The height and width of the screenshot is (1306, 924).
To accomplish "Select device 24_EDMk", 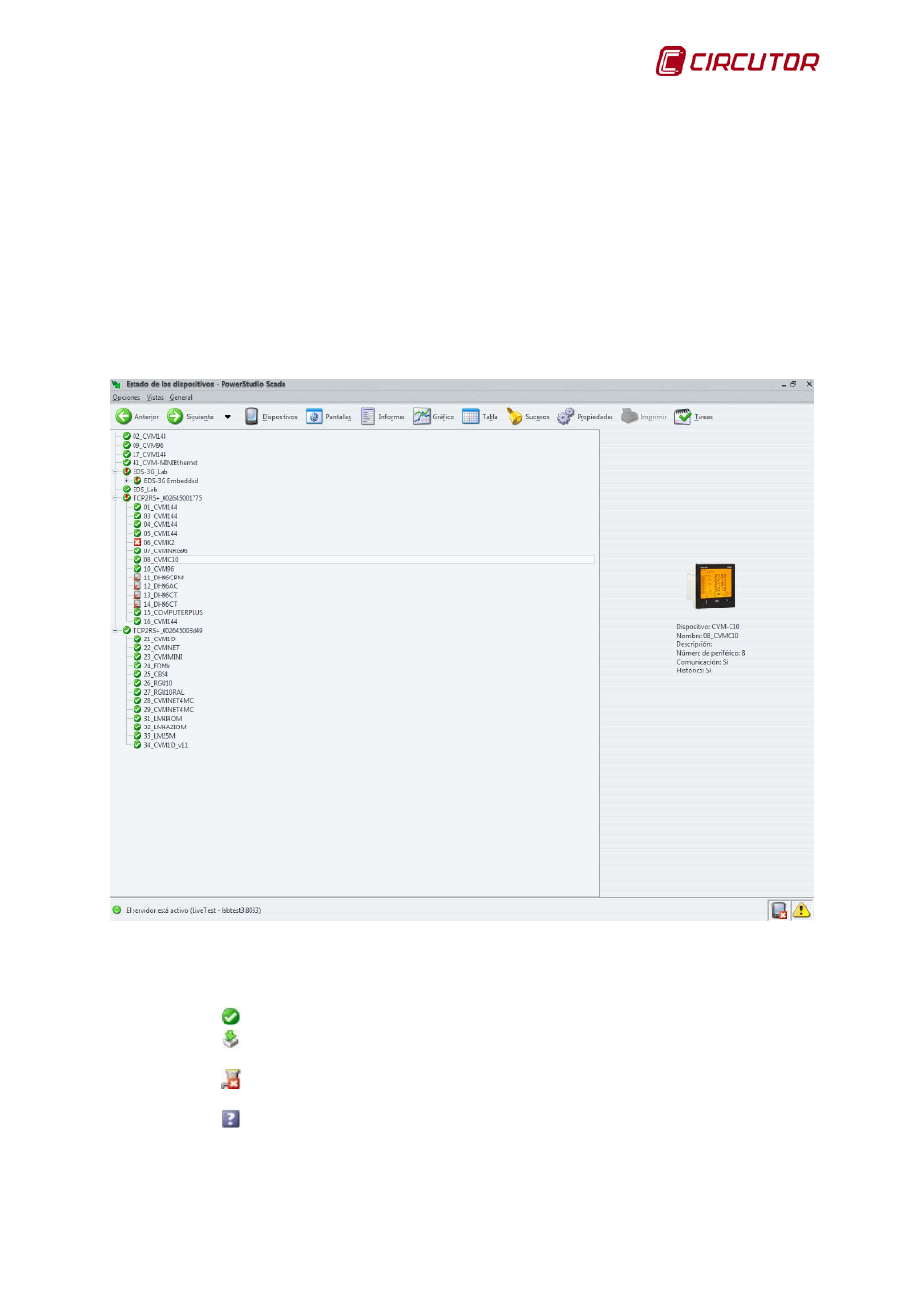I will (157, 666).
